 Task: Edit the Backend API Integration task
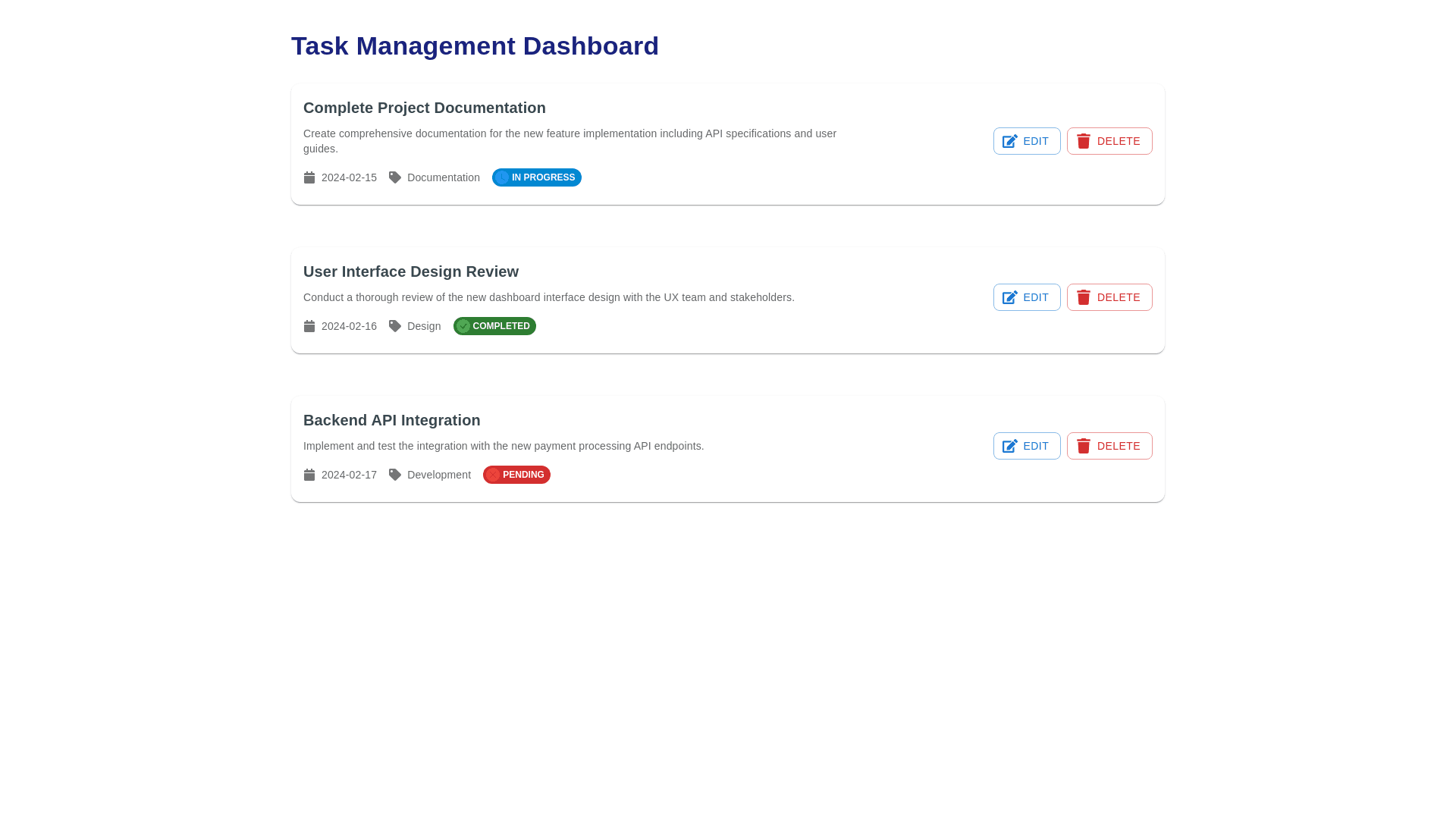tap(1027, 446)
